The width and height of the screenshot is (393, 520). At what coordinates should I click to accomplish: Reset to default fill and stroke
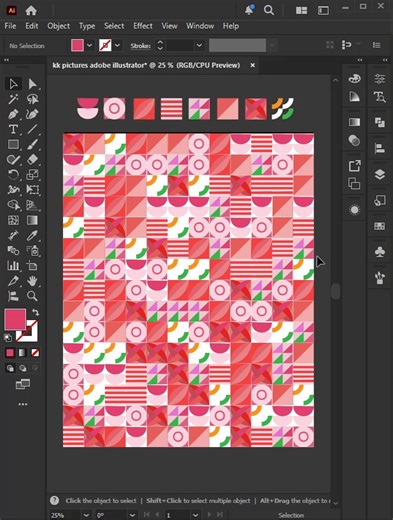(x=8, y=338)
